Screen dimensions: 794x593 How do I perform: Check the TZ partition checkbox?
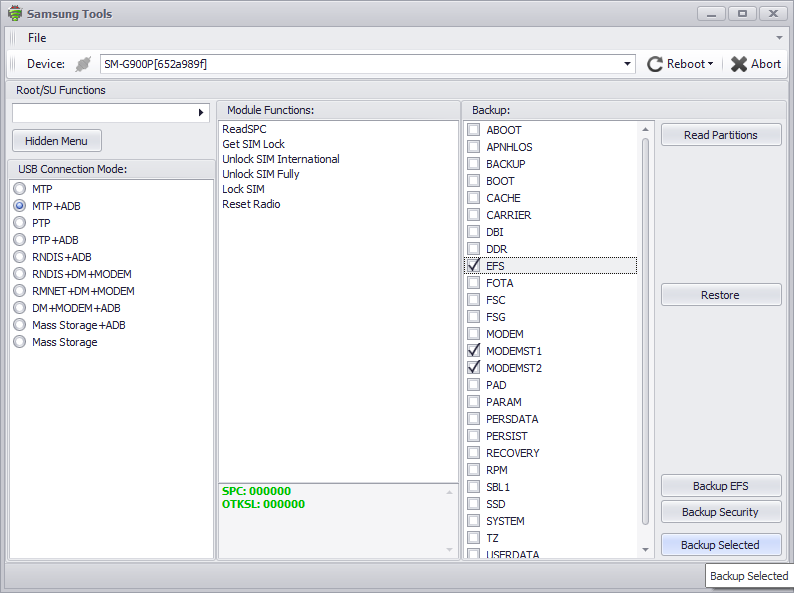[473, 537]
